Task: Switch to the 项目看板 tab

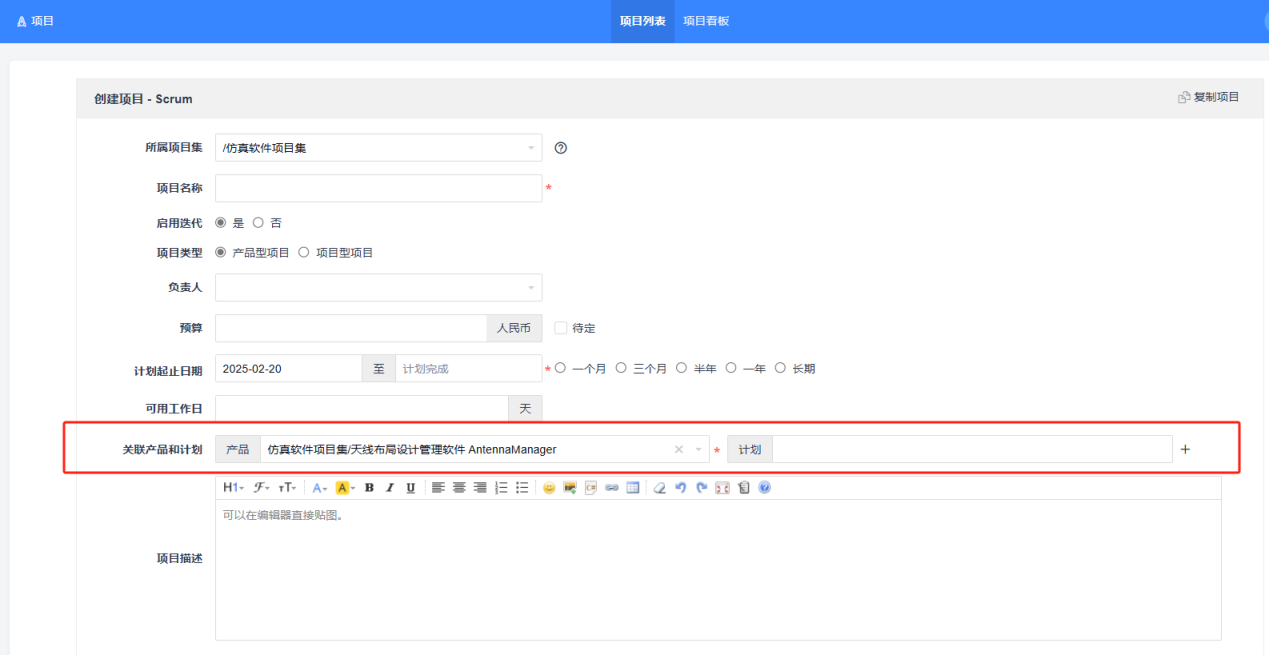Action: [706, 21]
